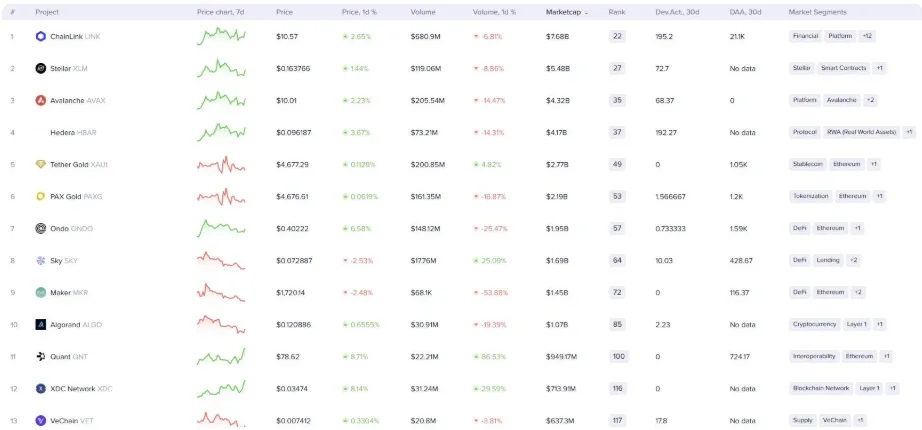
Task: Click Sky DAA value 428.67
Action: 741,261
